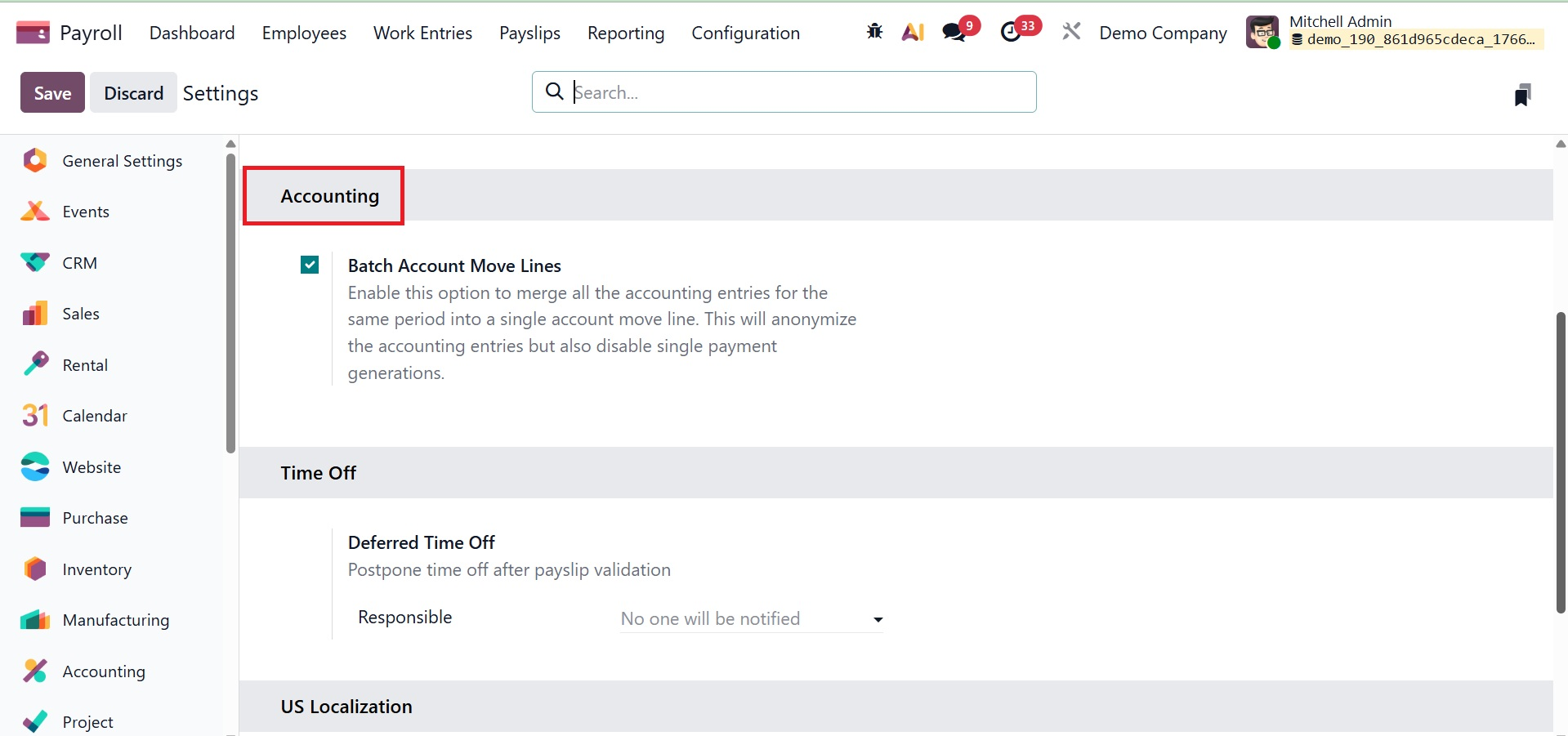
Task: Open the Demo Company switcher
Action: click(1163, 33)
